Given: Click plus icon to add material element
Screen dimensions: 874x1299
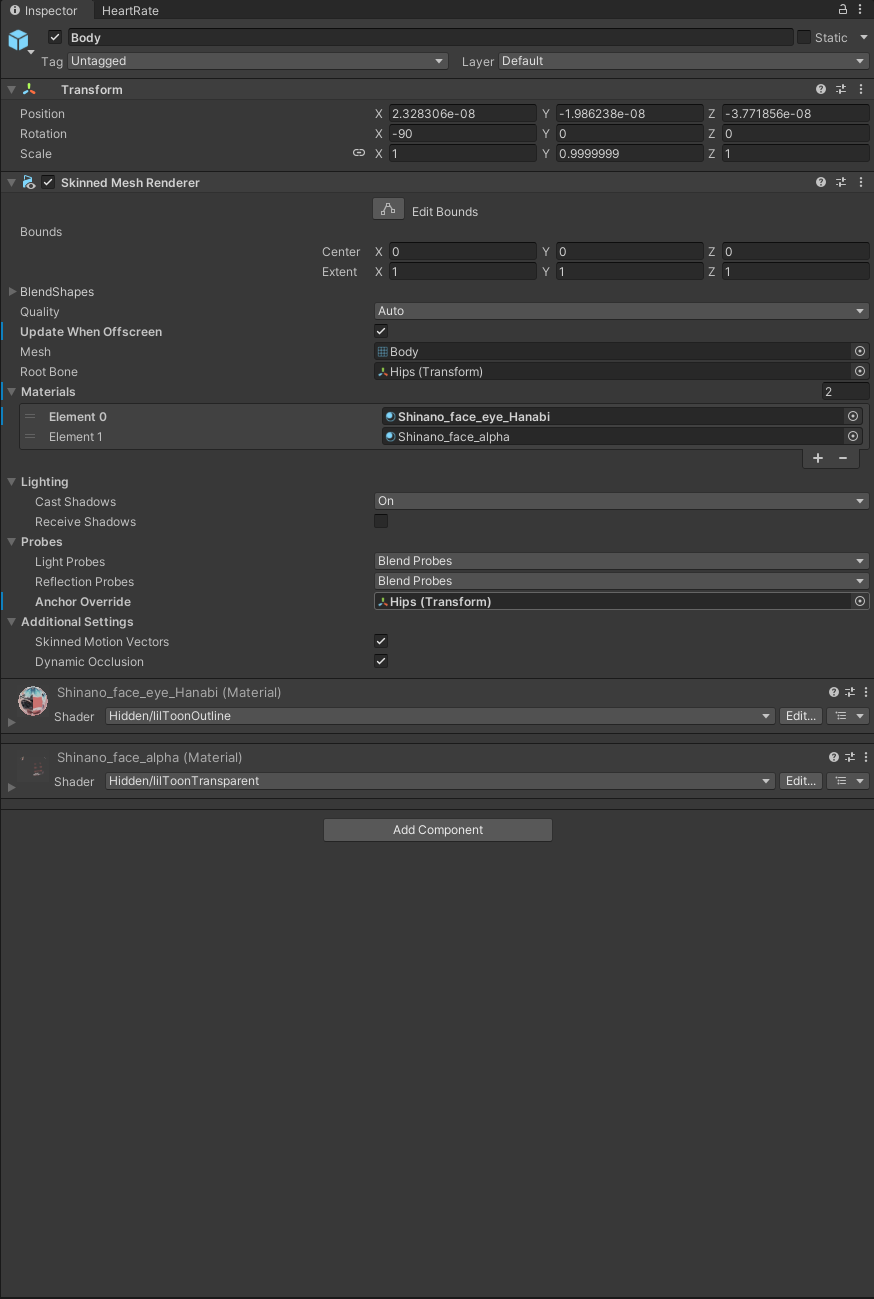Looking at the screenshot, I should coord(817,458).
